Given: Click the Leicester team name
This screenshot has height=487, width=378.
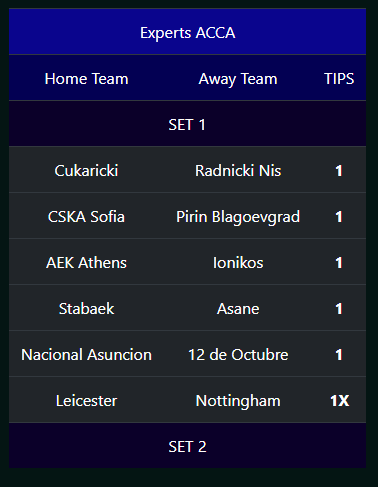Looking at the screenshot, I should pos(86,401).
